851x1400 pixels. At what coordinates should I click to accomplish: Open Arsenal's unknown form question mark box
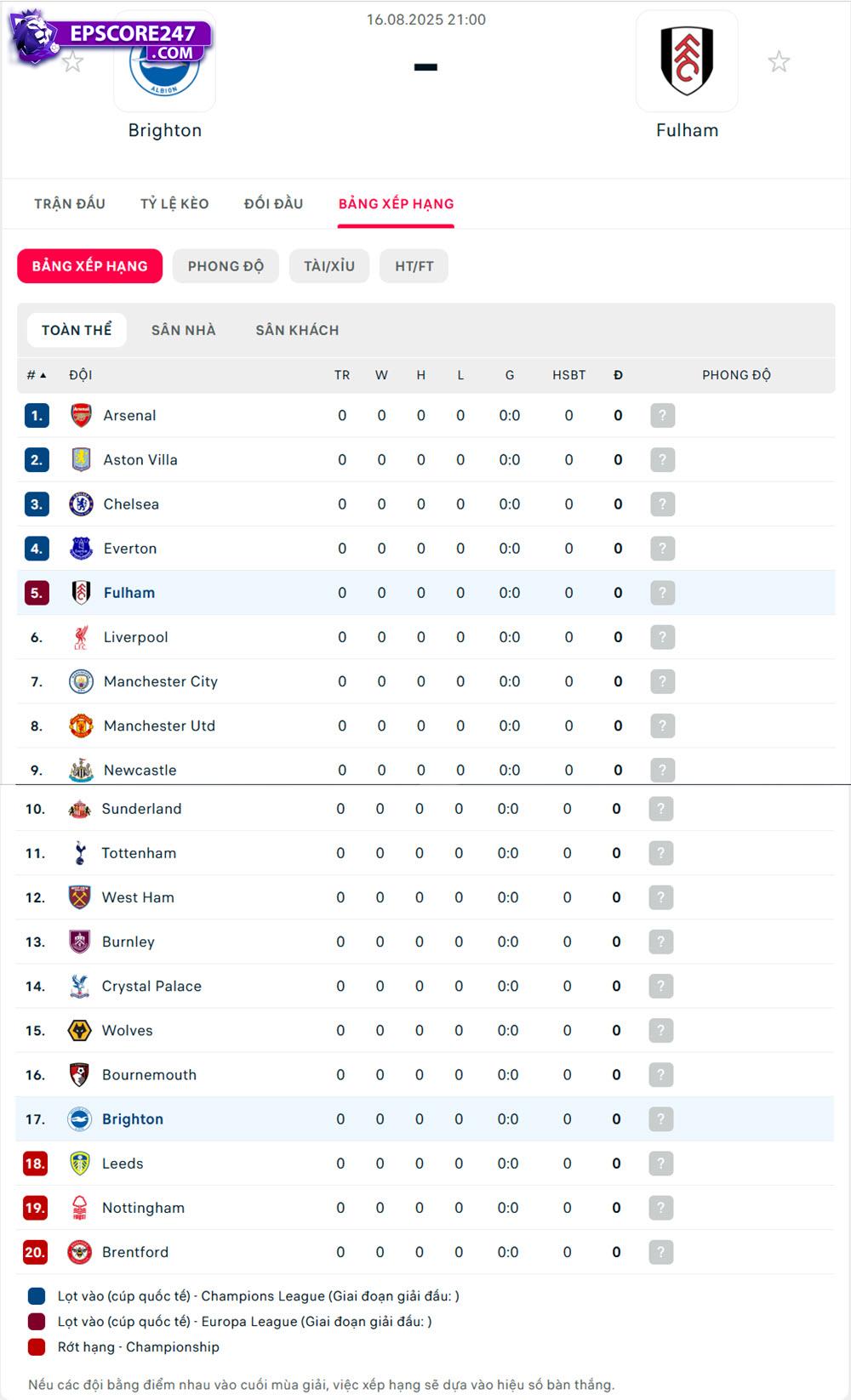pos(662,416)
